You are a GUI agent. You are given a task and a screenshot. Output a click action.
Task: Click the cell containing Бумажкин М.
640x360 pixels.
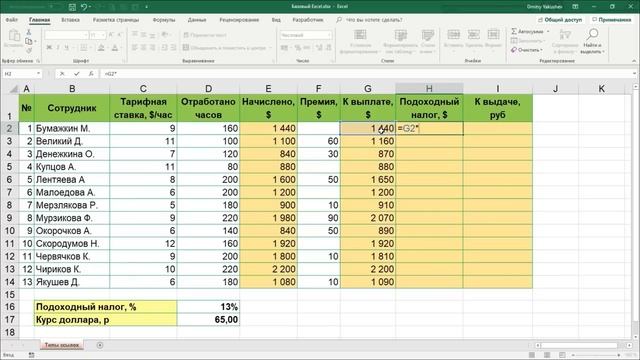(72, 128)
